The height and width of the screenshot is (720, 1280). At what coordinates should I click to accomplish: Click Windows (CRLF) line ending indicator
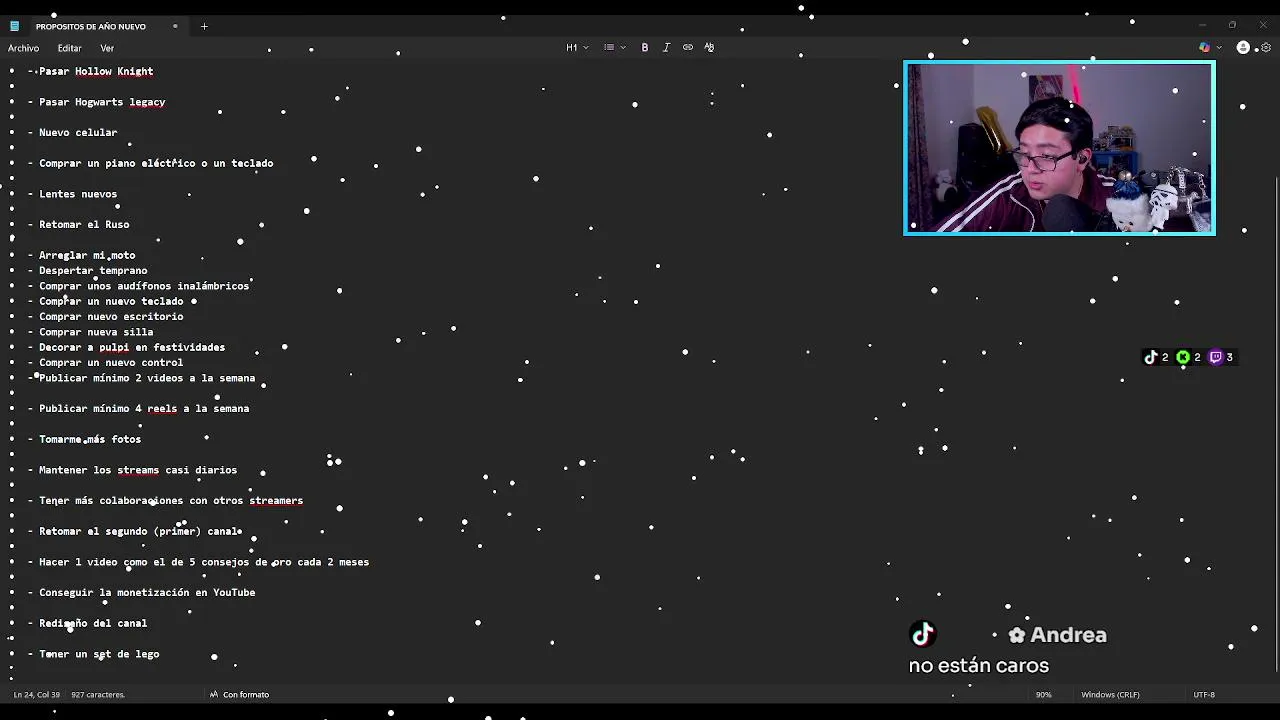1110,694
